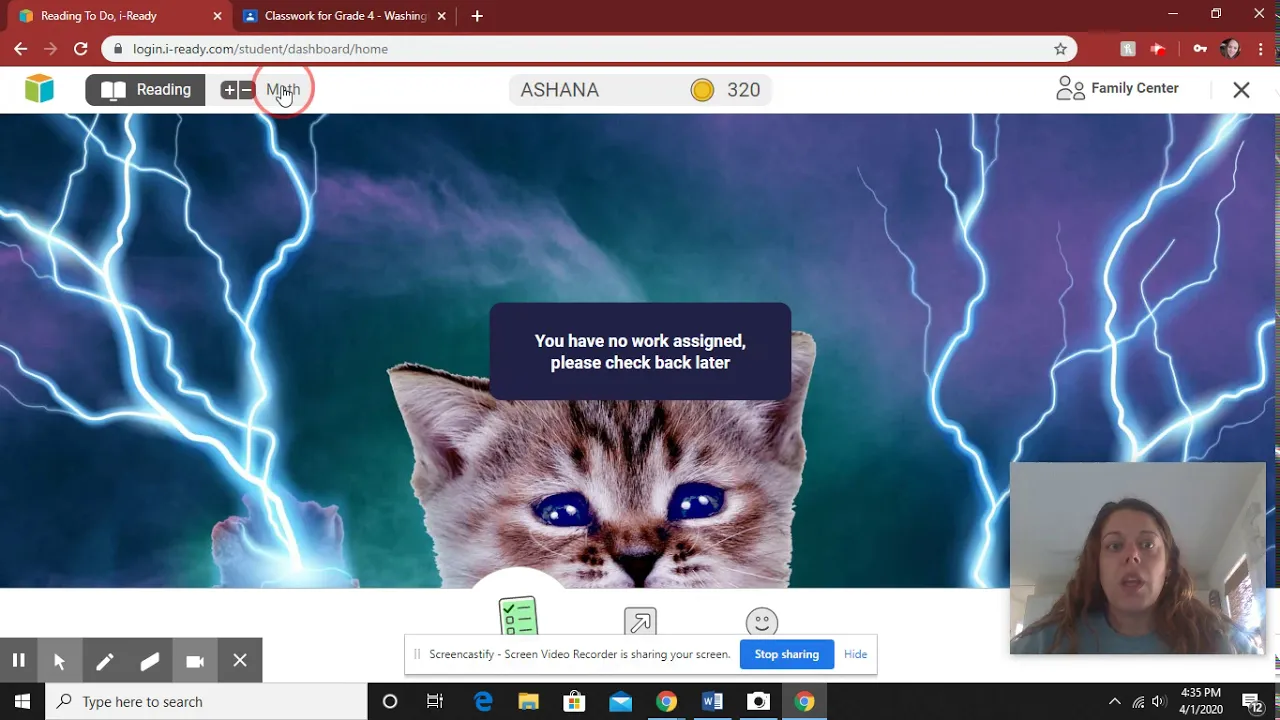The width and height of the screenshot is (1280, 720).
Task: Open Microsoft Store from taskbar
Action: (x=574, y=701)
